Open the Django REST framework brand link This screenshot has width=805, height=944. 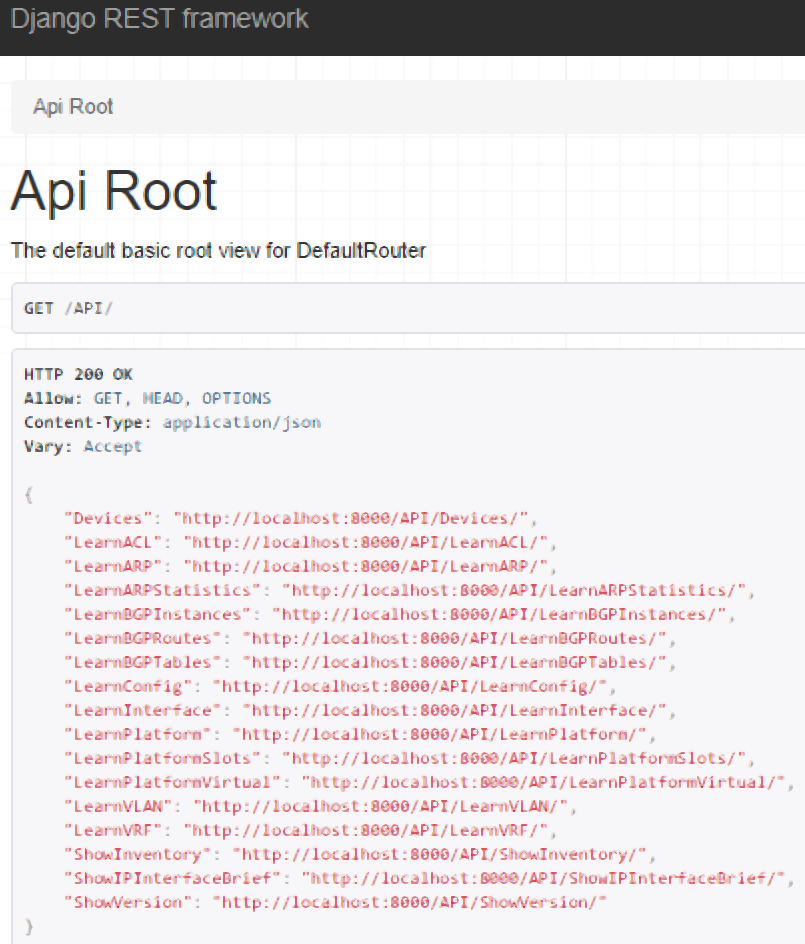(x=160, y=19)
